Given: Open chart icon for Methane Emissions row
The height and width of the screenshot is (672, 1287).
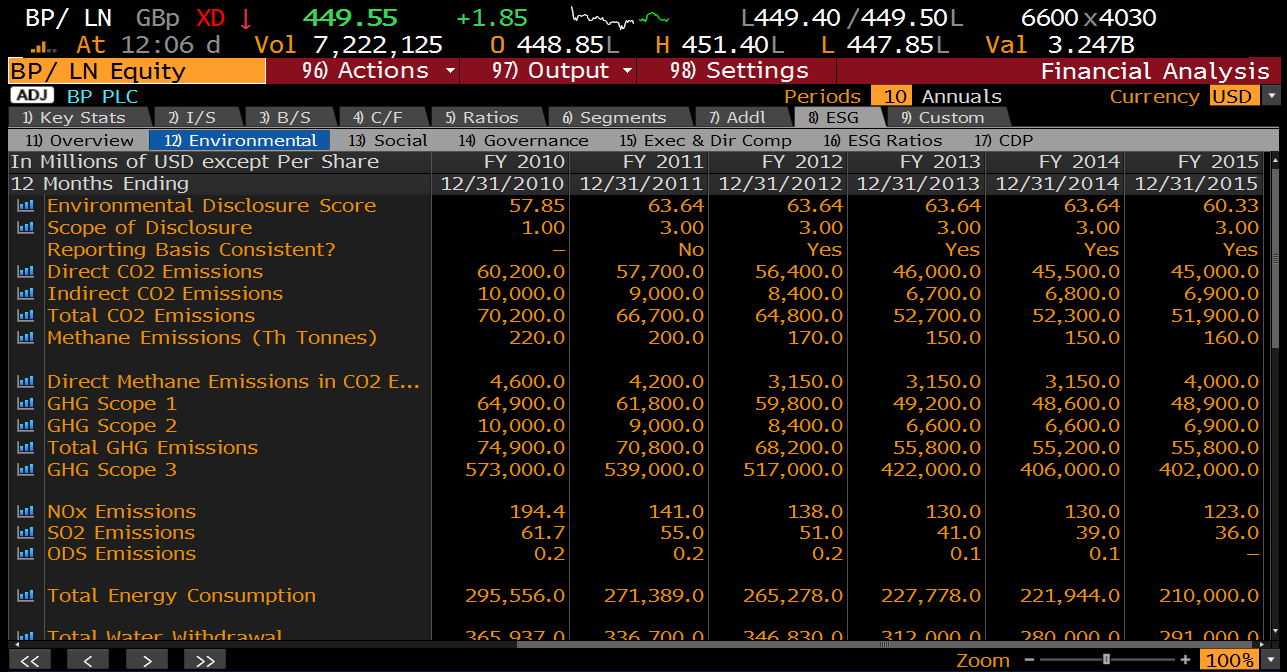Looking at the screenshot, I should [x=25, y=338].
